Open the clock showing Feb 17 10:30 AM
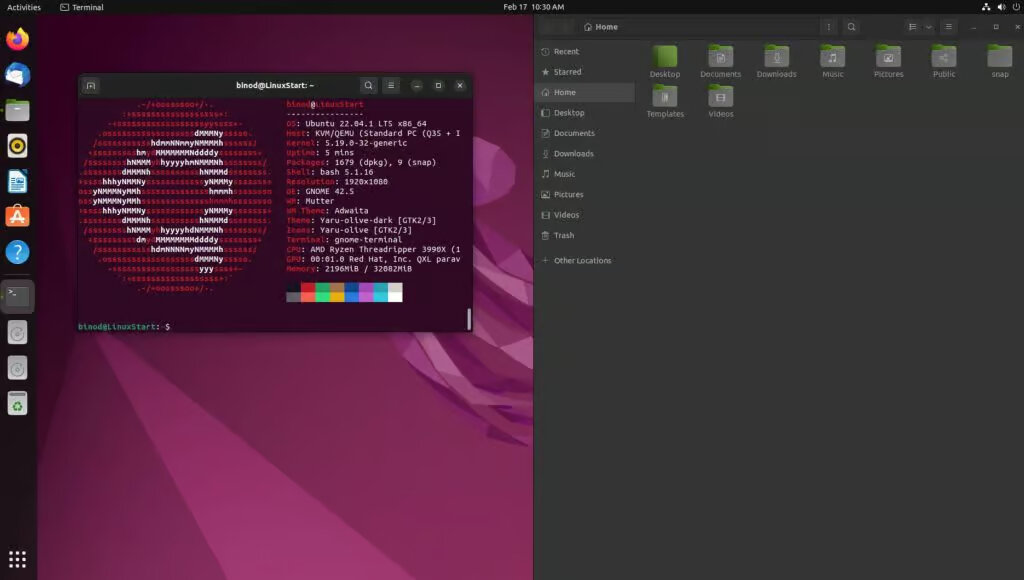 pos(534,7)
